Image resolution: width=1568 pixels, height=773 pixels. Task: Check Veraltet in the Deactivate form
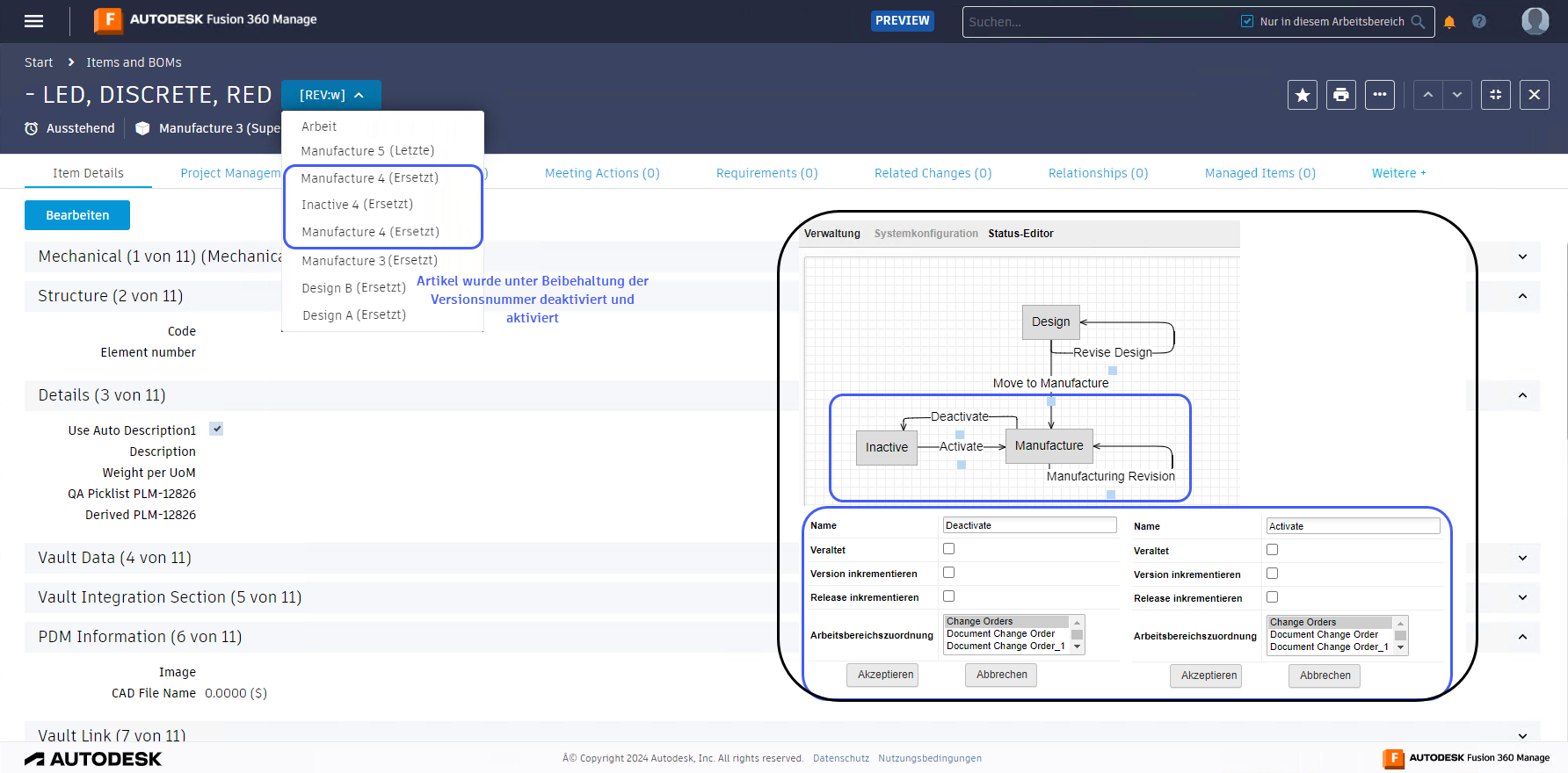point(949,549)
